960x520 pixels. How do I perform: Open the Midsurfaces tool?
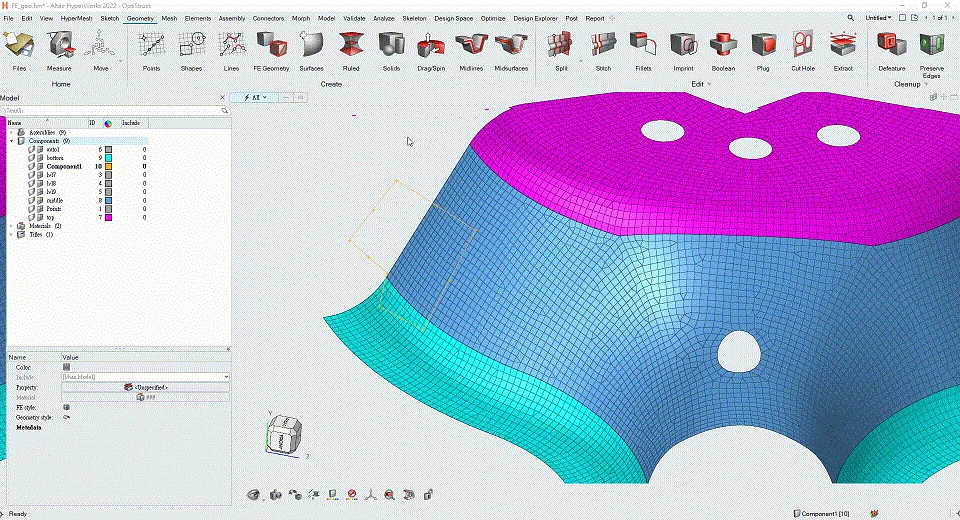[x=511, y=46]
